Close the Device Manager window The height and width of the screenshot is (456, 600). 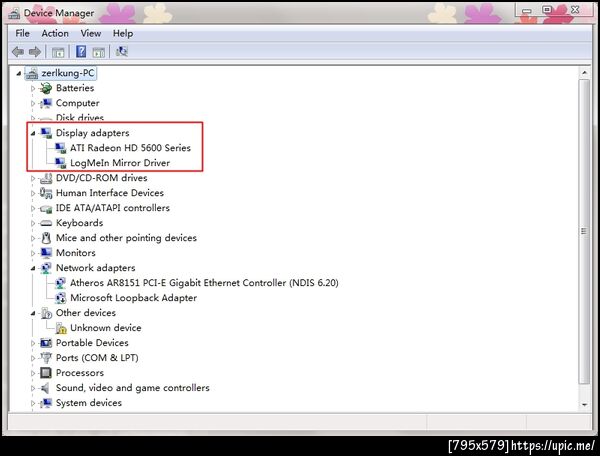point(574,10)
